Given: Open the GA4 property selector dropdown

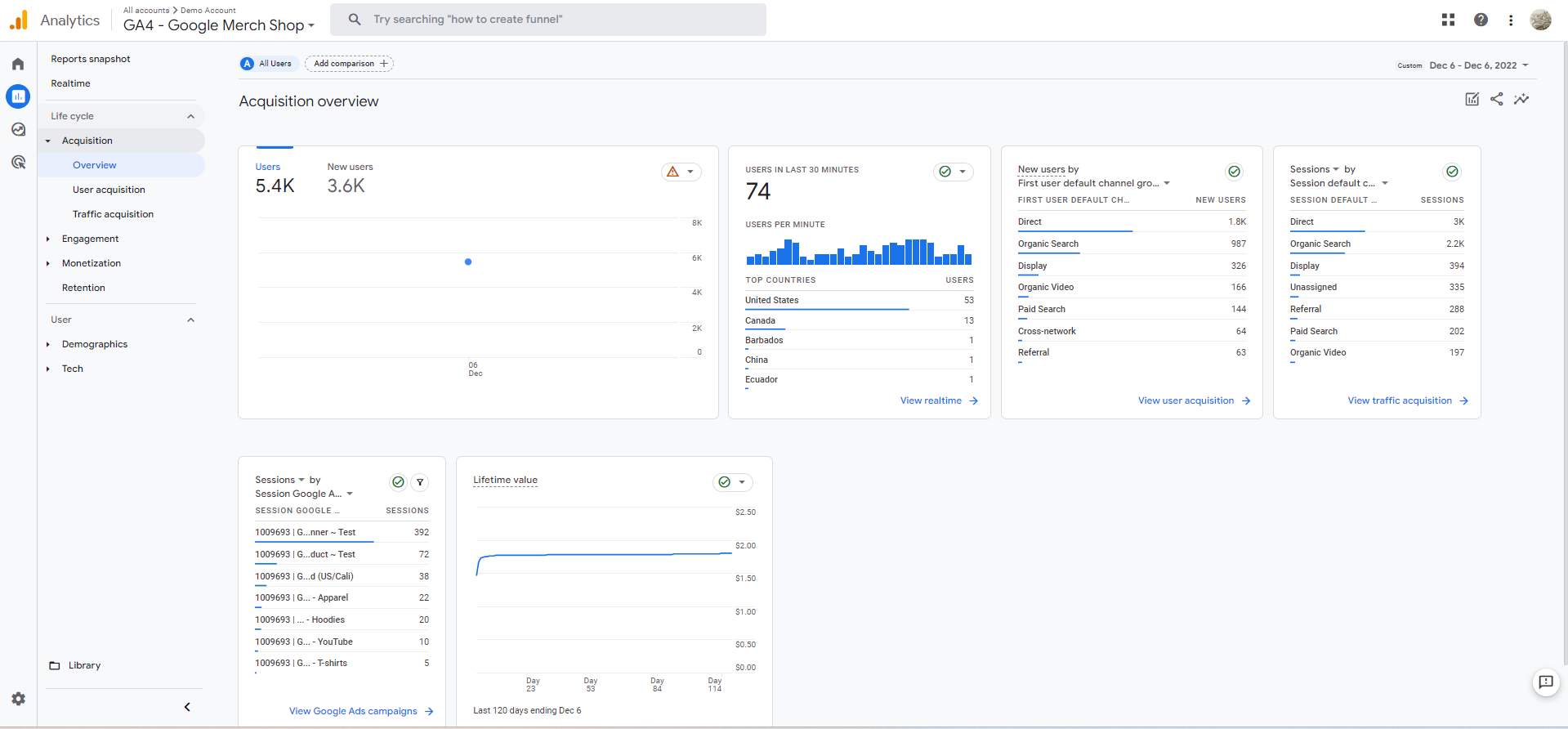Looking at the screenshot, I should pos(219,25).
